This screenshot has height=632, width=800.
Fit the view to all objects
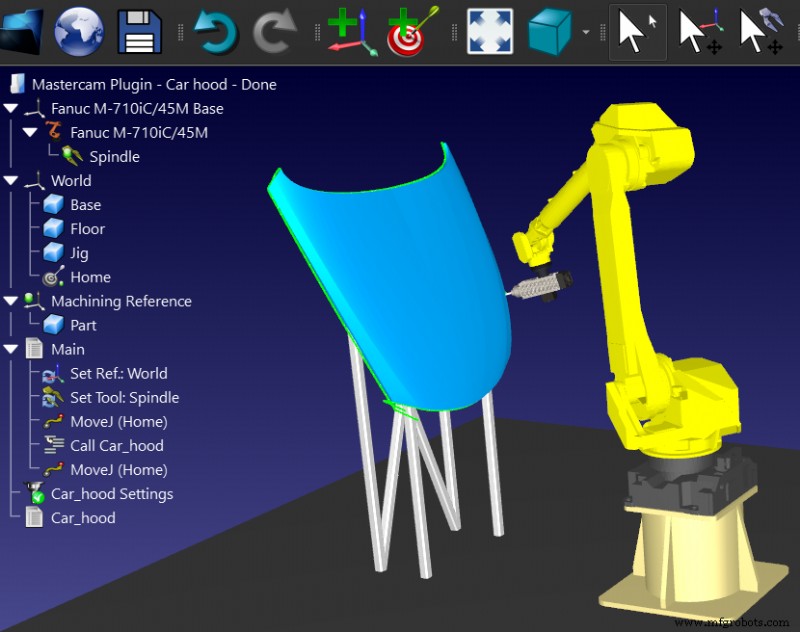[x=489, y=31]
